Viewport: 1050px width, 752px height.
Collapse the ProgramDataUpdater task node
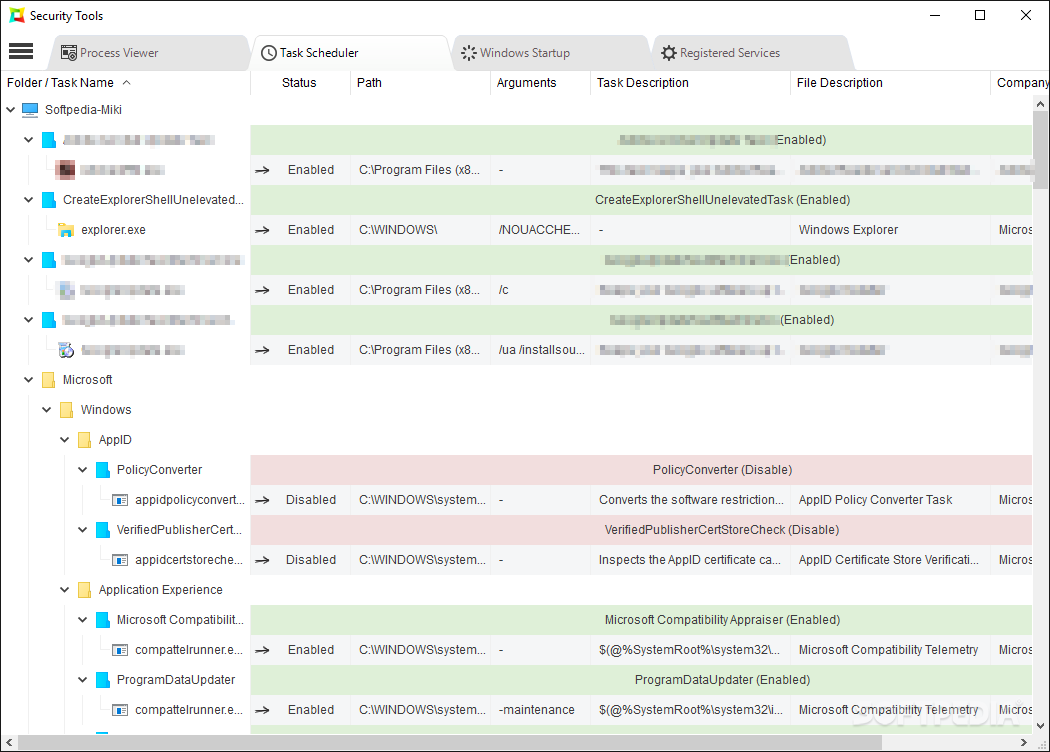click(82, 680)
